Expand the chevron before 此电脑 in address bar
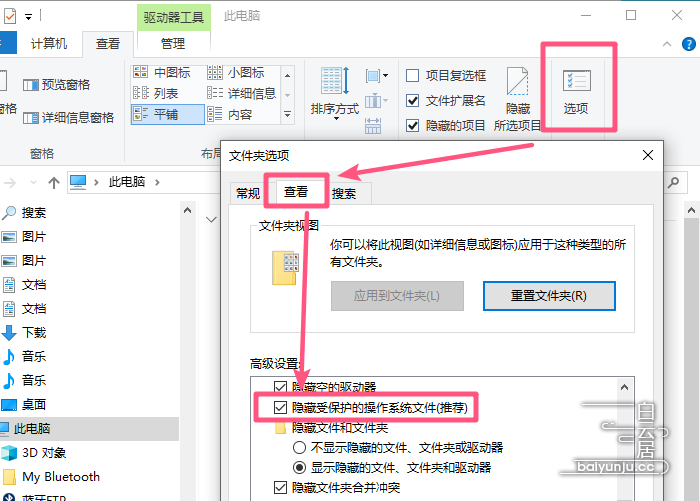This screenshot has width=700, height=501. (96, 182)
